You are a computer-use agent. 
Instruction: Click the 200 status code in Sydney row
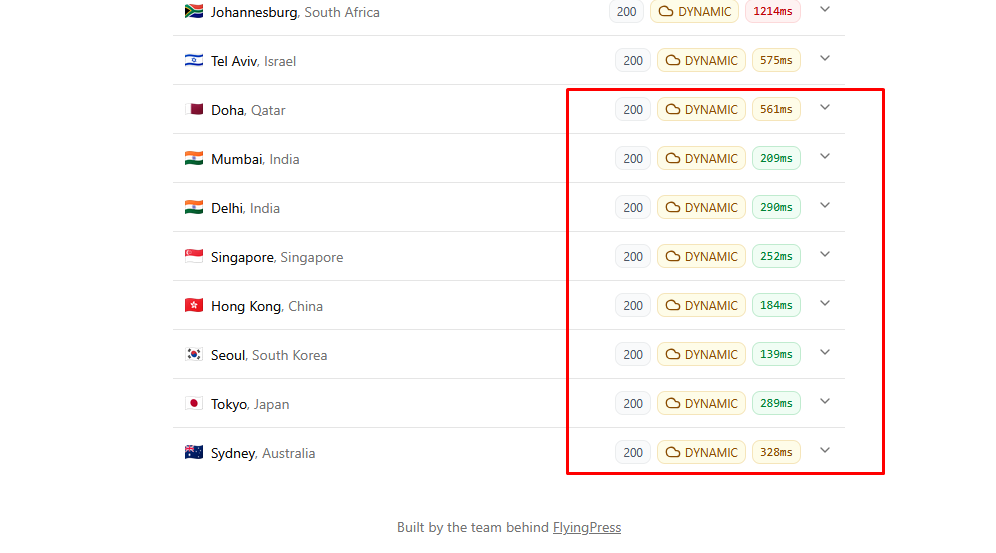point(633,452)
